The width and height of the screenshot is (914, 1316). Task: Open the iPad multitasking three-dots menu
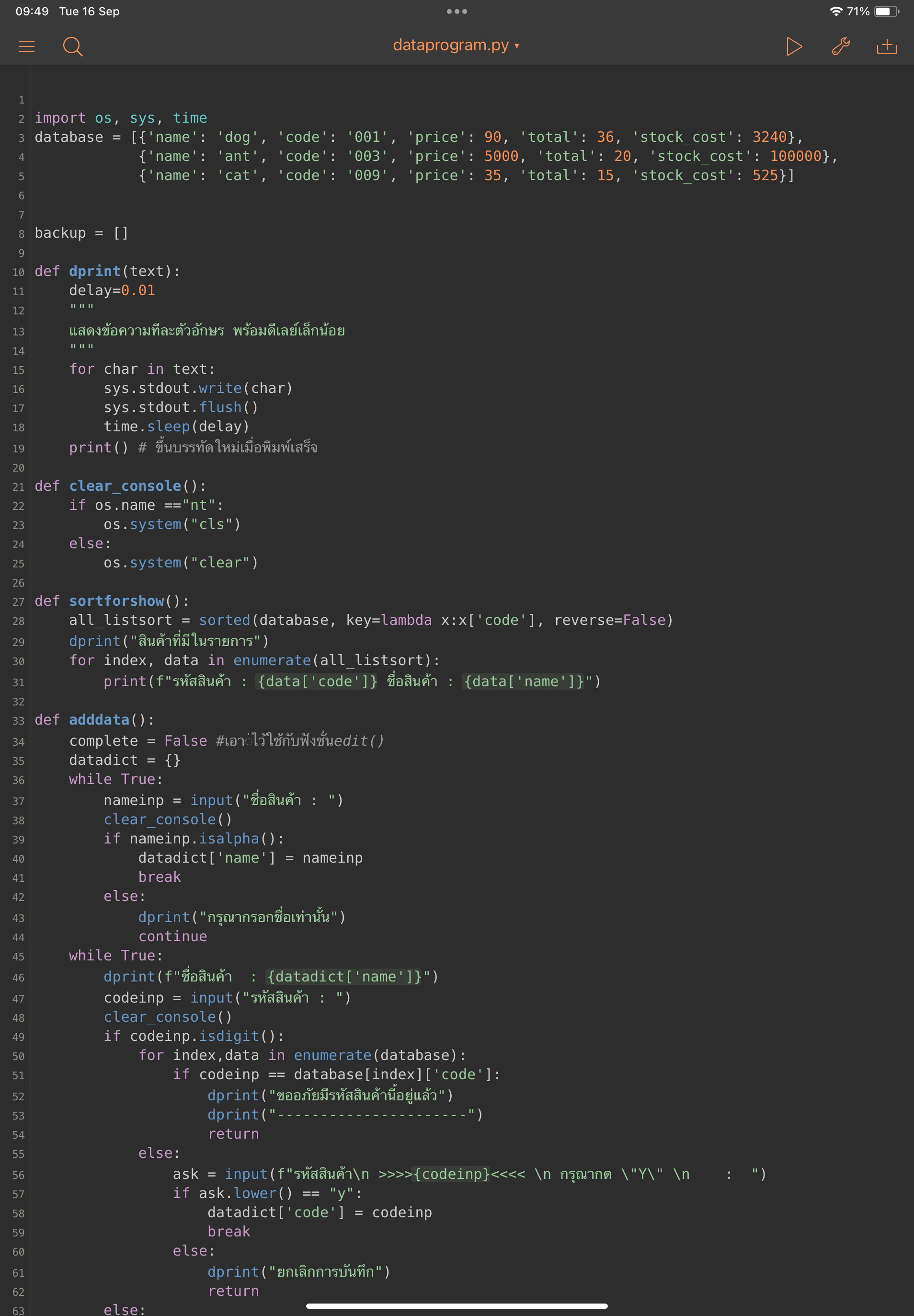[457, 12]
